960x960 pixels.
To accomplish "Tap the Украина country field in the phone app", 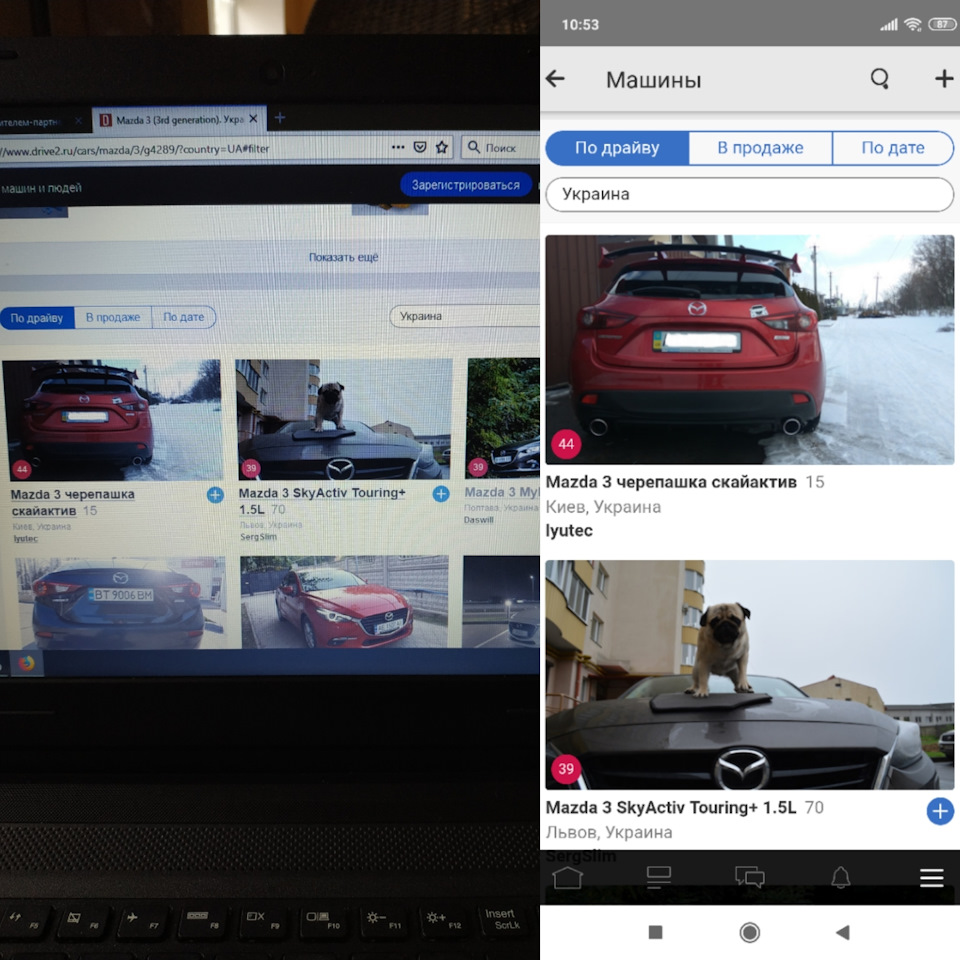I will tap(749, 194).
